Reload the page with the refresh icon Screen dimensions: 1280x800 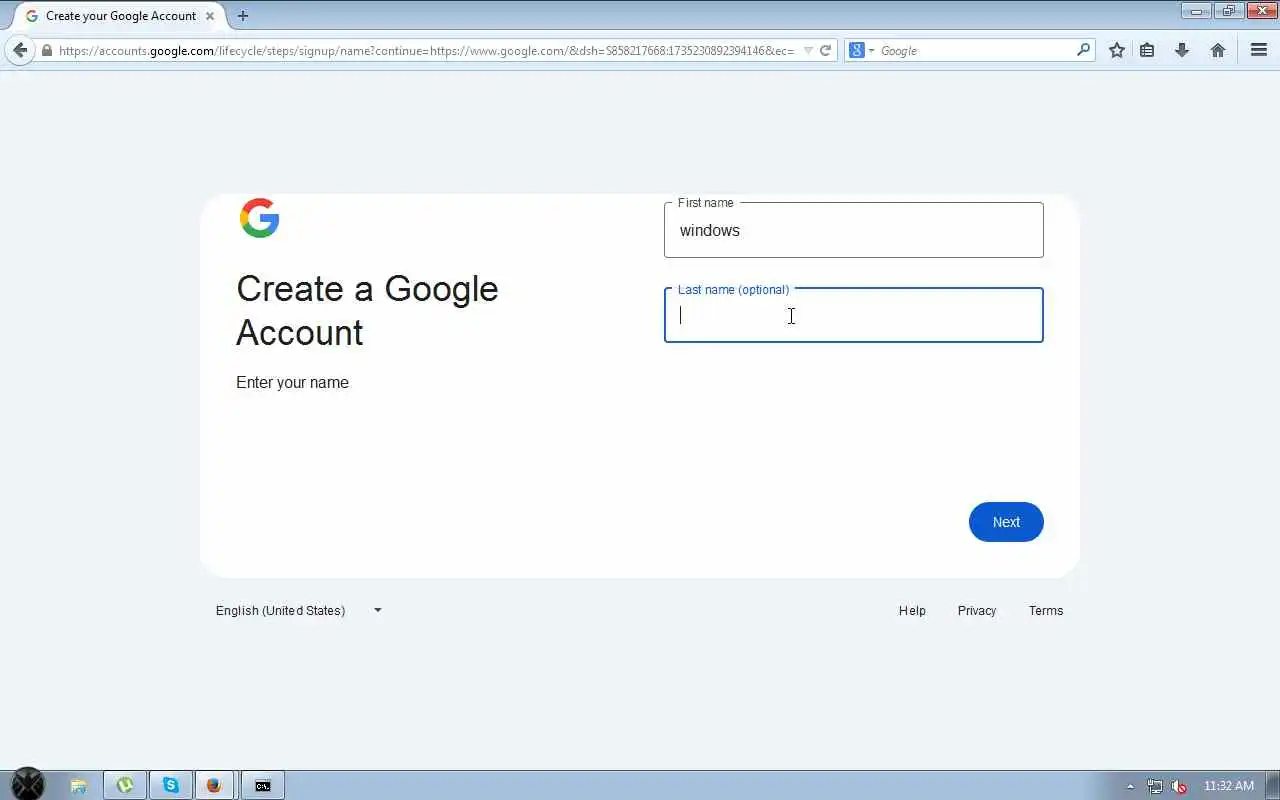click(x=826, y=50)
